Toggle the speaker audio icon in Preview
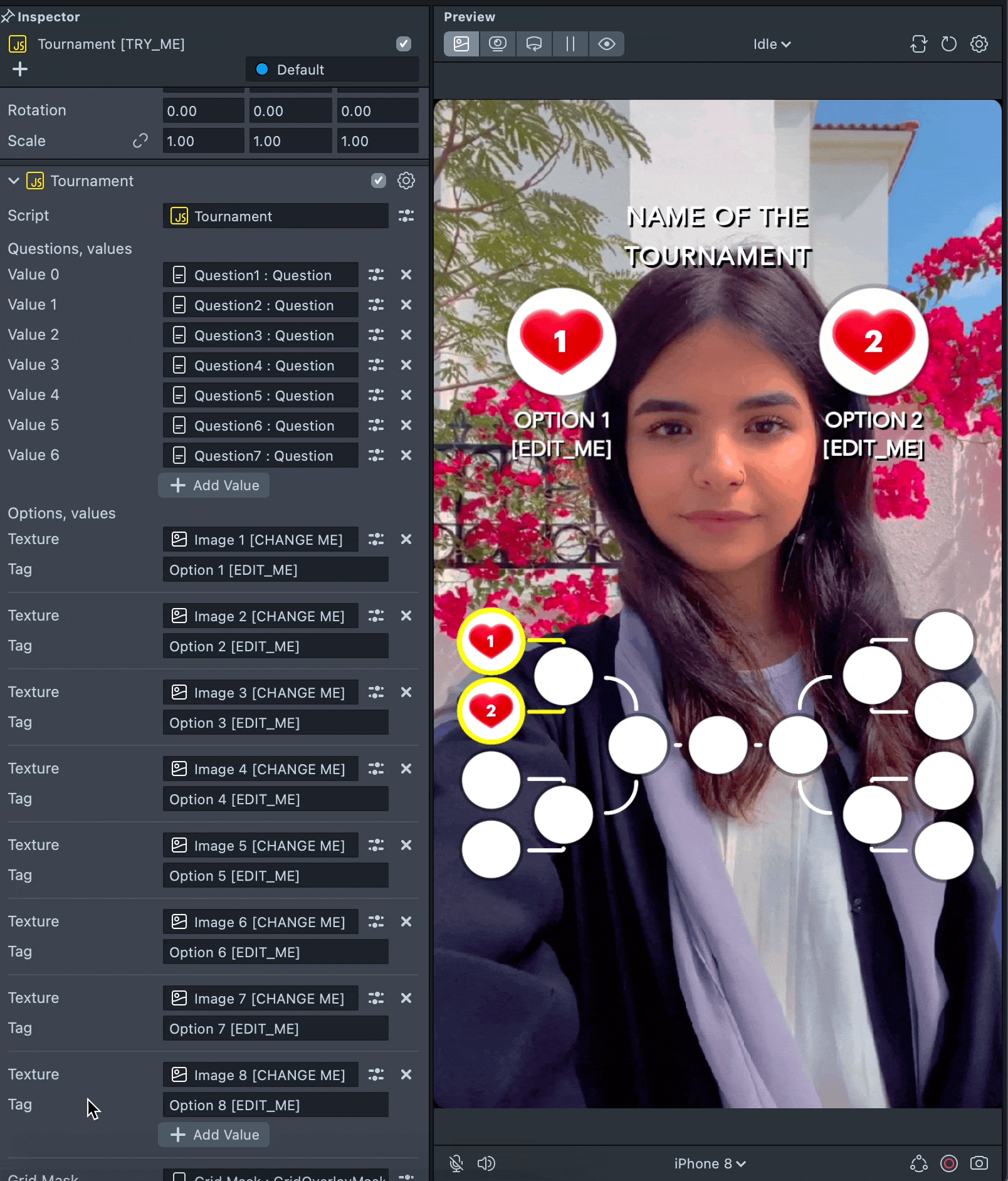 tap(486, 1163)
